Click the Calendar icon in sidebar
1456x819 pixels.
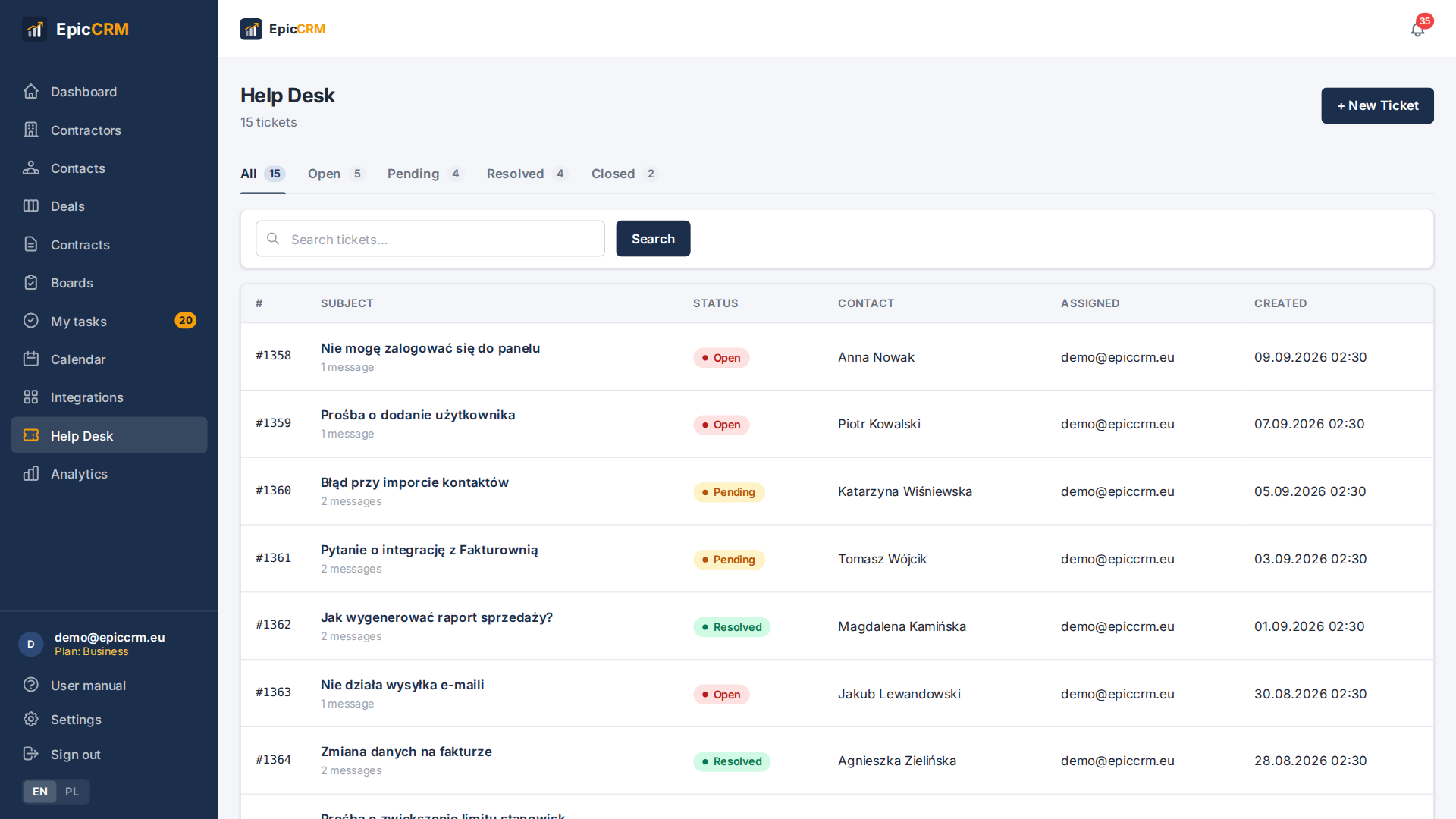(31, 359)
